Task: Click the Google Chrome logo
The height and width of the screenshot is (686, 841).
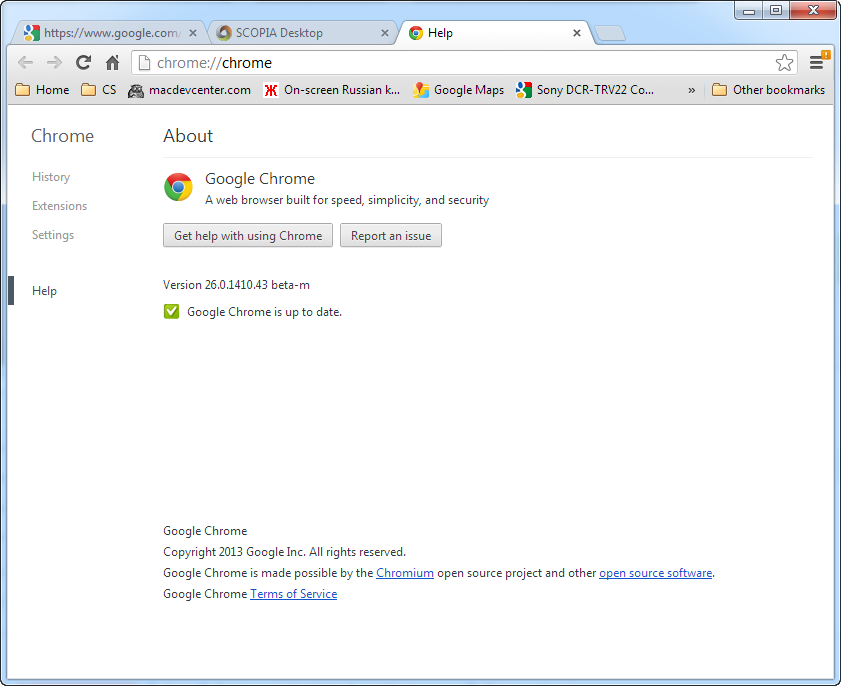Action: pos(178,187)
